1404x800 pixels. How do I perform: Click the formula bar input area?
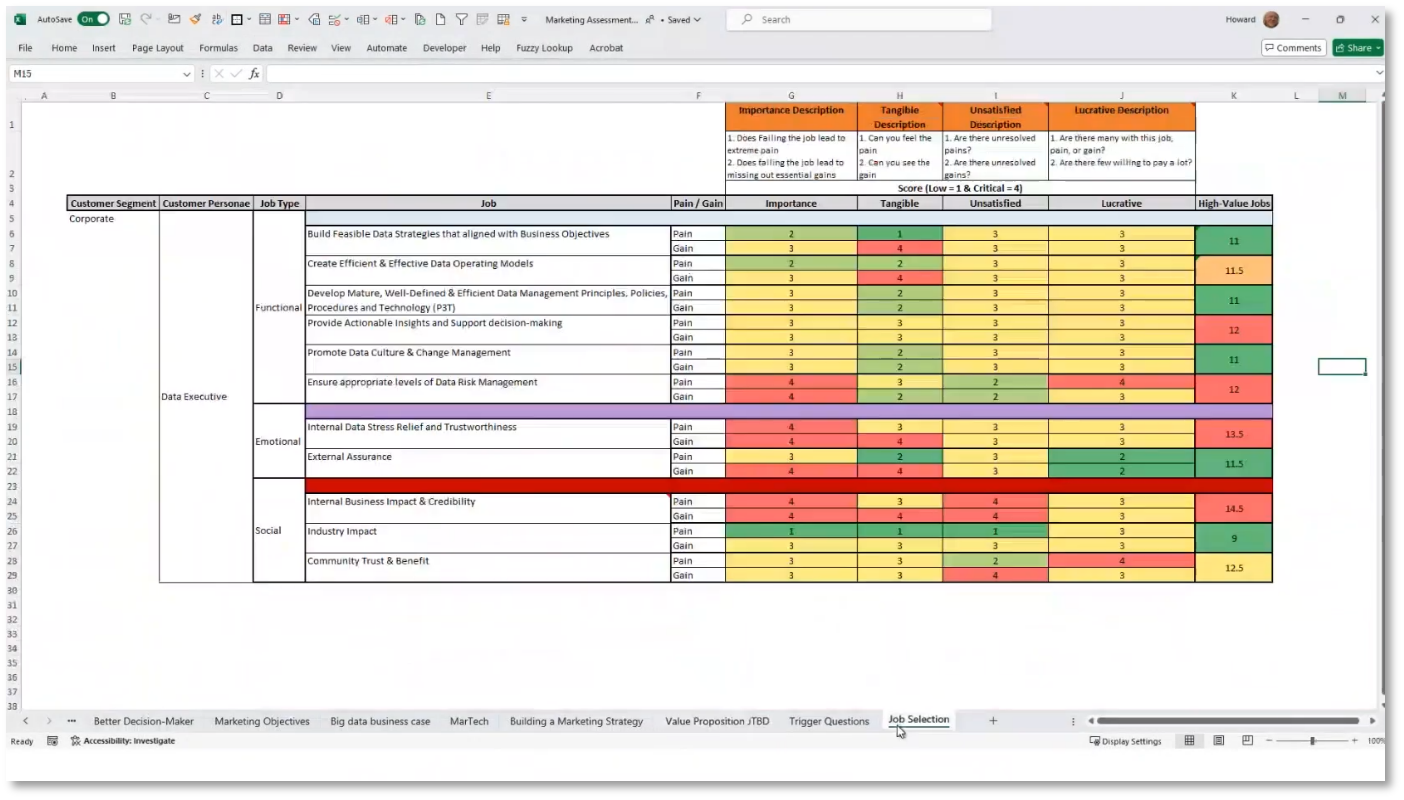click(818, 74)
